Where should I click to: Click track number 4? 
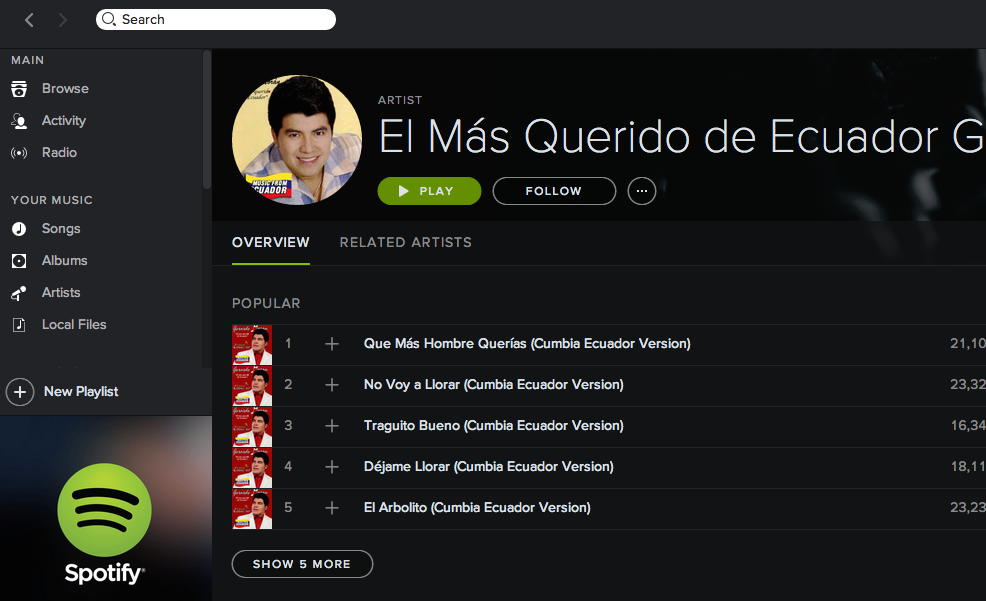(288, 466)
